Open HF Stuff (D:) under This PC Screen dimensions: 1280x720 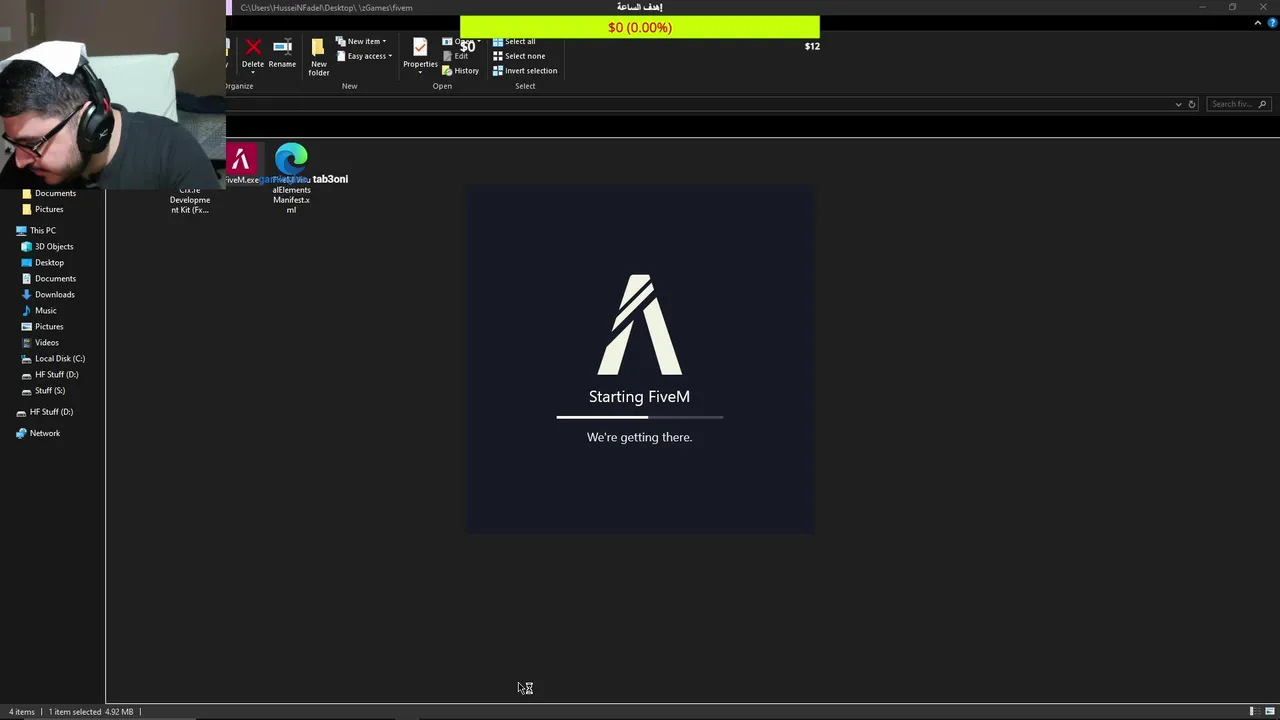50,374
